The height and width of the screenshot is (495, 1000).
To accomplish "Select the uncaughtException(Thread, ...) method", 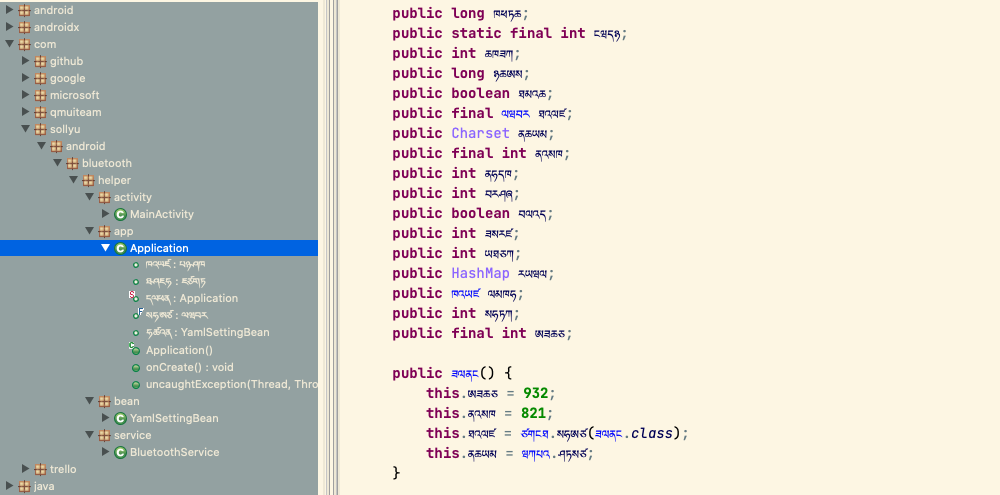I will pos(232,385).
